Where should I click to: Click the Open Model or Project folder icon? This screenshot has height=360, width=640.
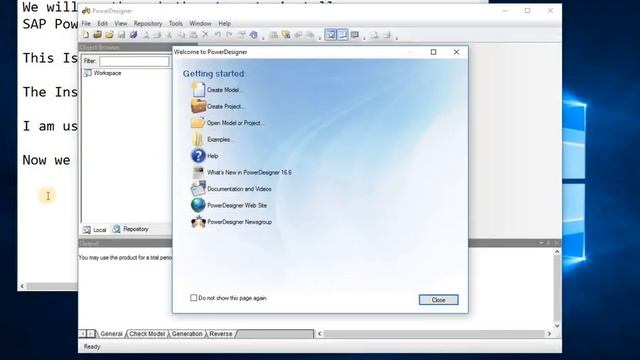coord(198,123)
